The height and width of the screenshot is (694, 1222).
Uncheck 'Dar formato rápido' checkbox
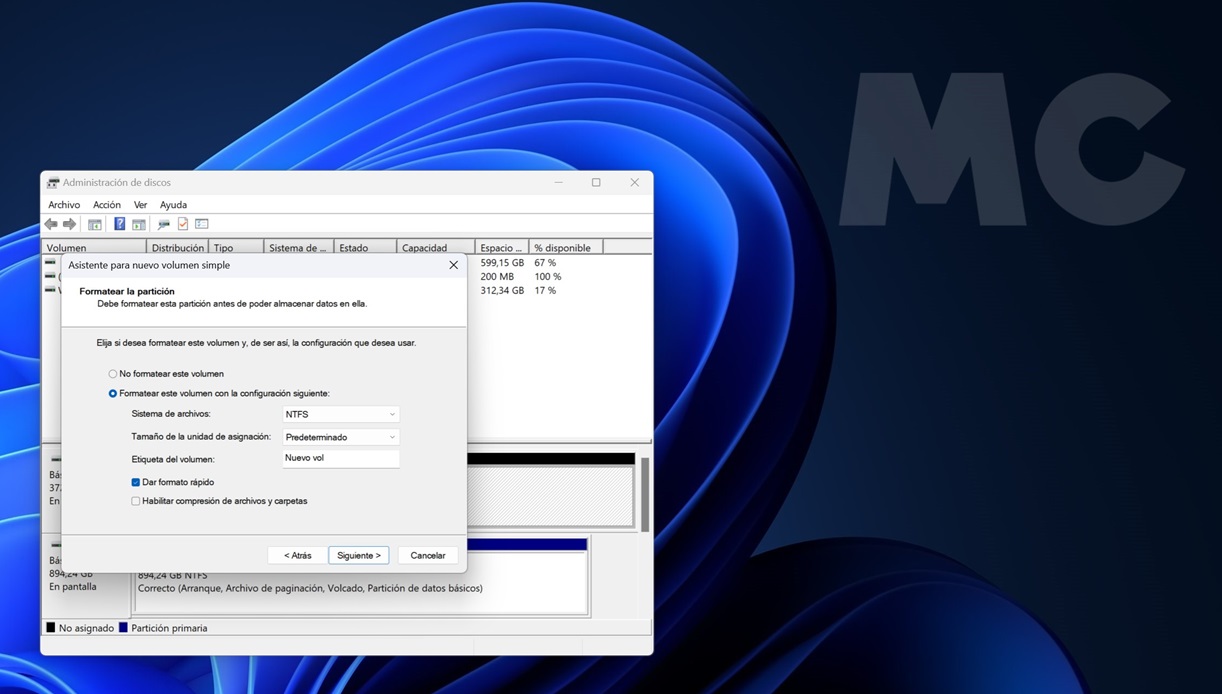[136, 482]
